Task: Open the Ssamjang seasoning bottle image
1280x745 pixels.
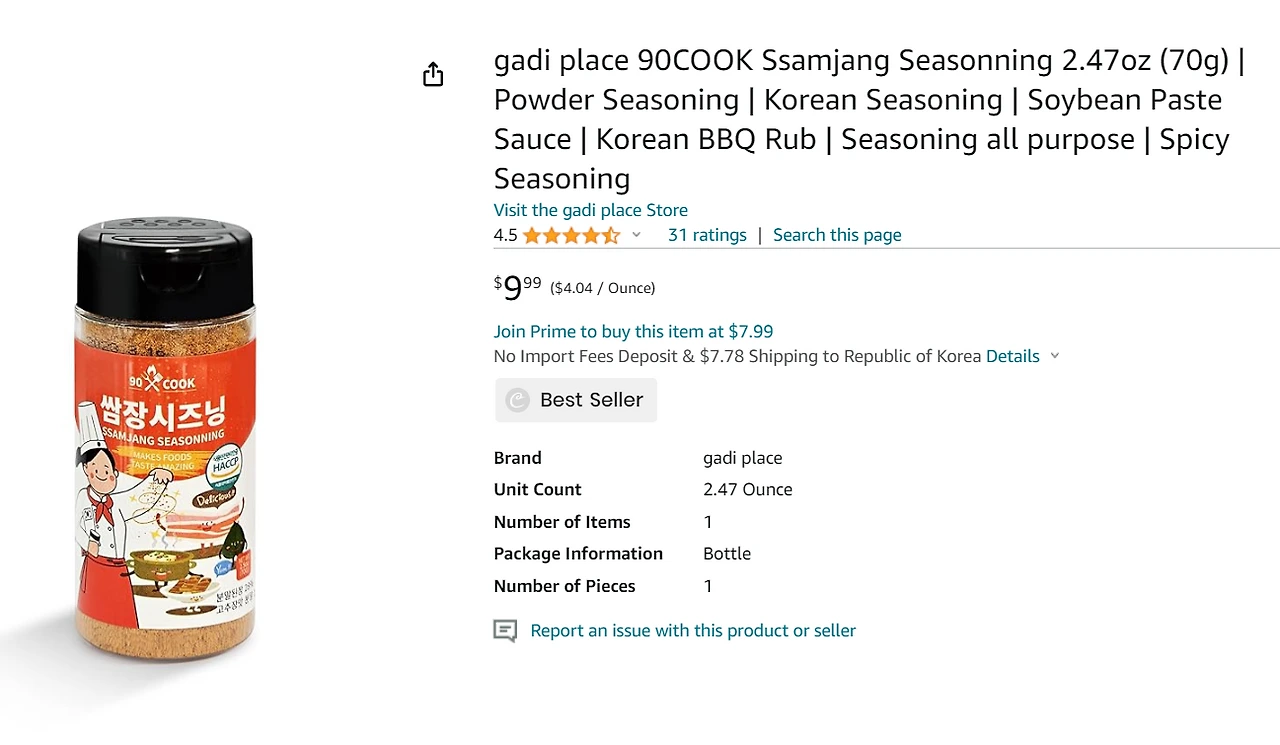Action: pos(166,440)
